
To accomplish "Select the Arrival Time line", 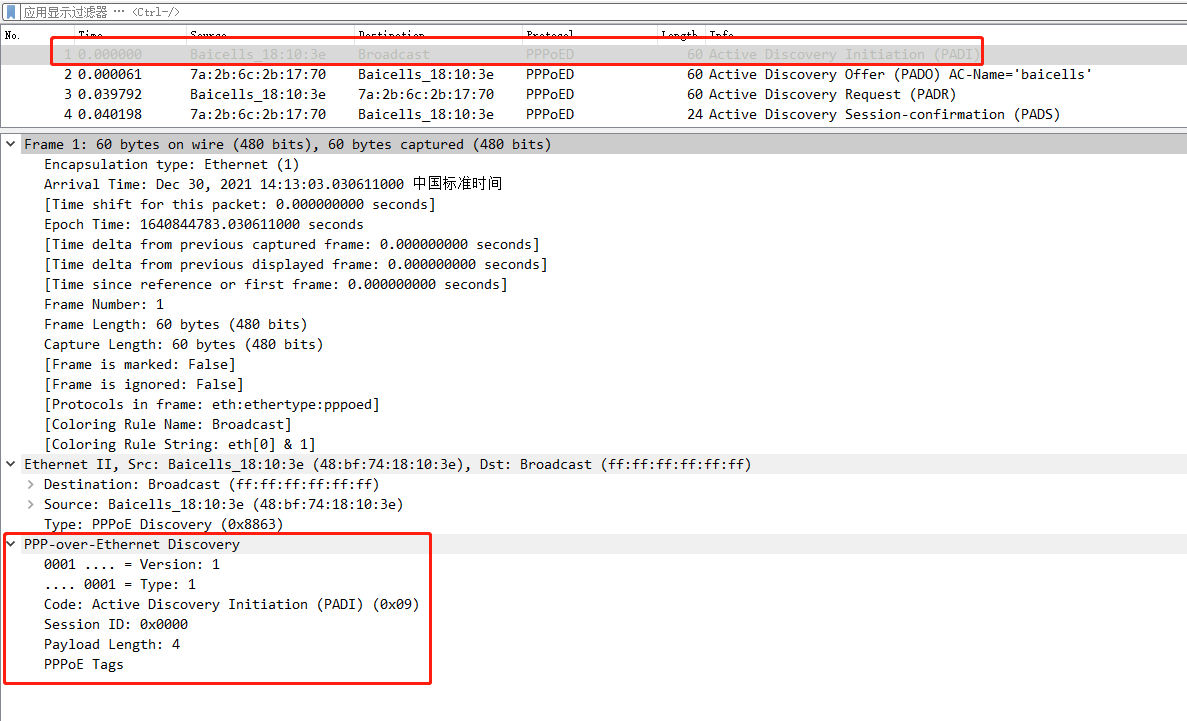I will point(273,184).
